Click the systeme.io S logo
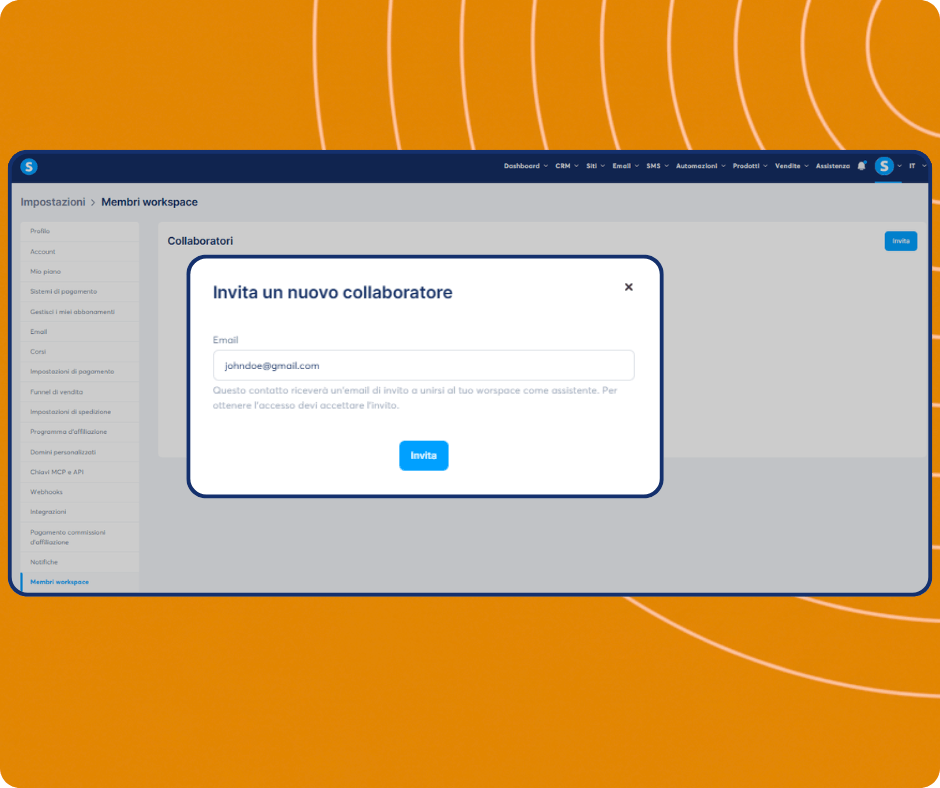940x788 pixels. (29, 166)
